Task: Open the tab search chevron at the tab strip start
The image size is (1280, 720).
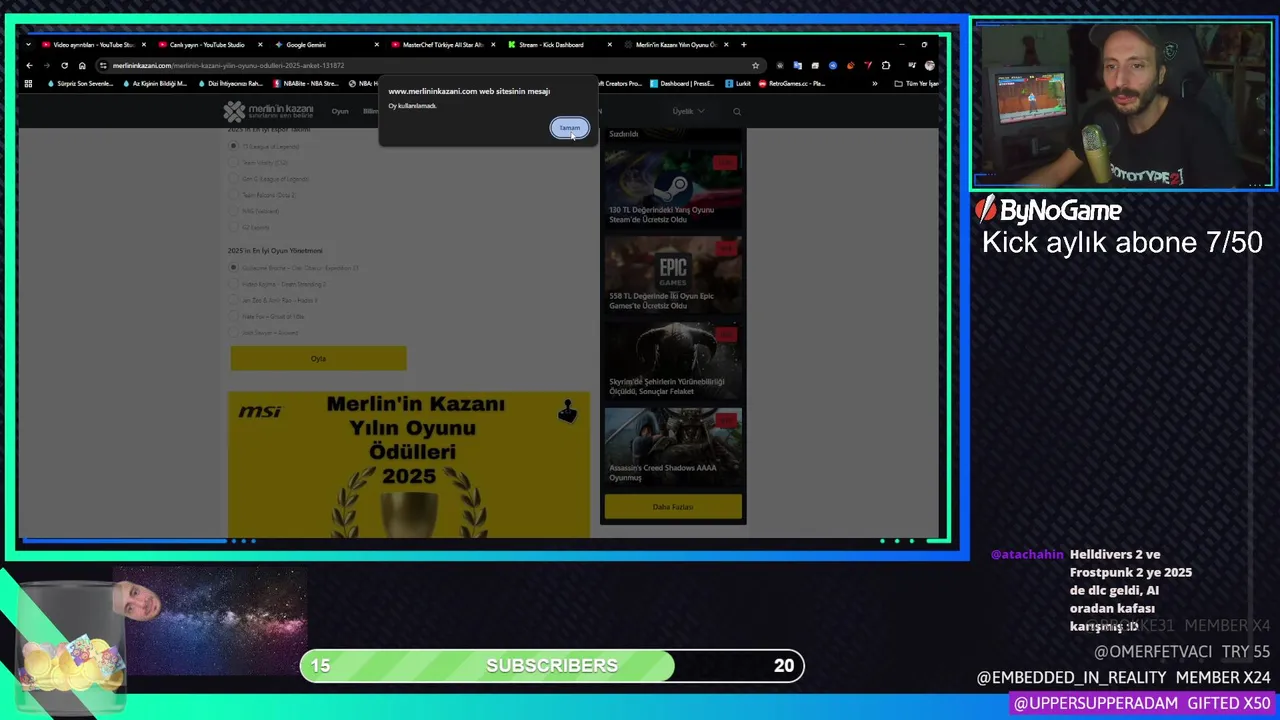Action: (28, 45)
